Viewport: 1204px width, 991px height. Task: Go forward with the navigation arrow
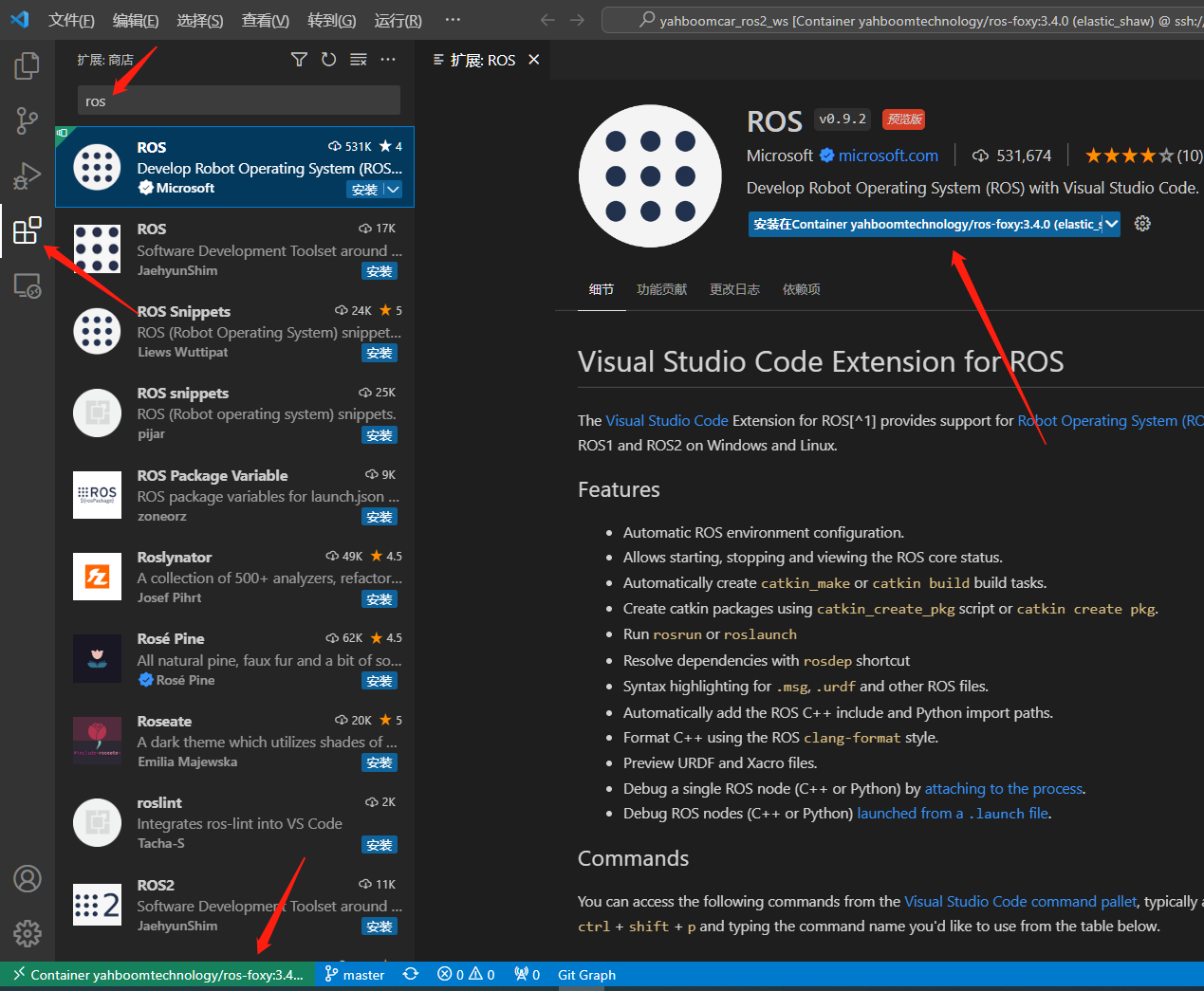(577, 20)
